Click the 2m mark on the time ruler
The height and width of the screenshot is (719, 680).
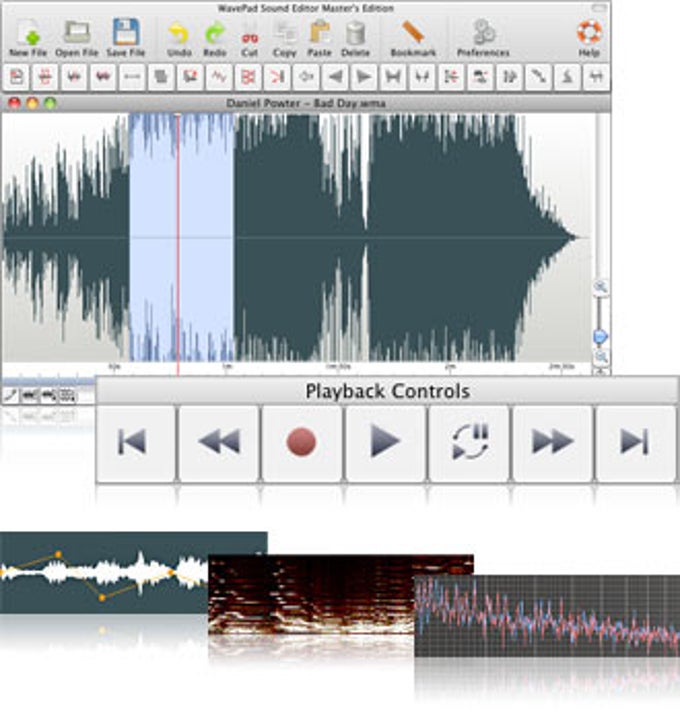(451, 366)
